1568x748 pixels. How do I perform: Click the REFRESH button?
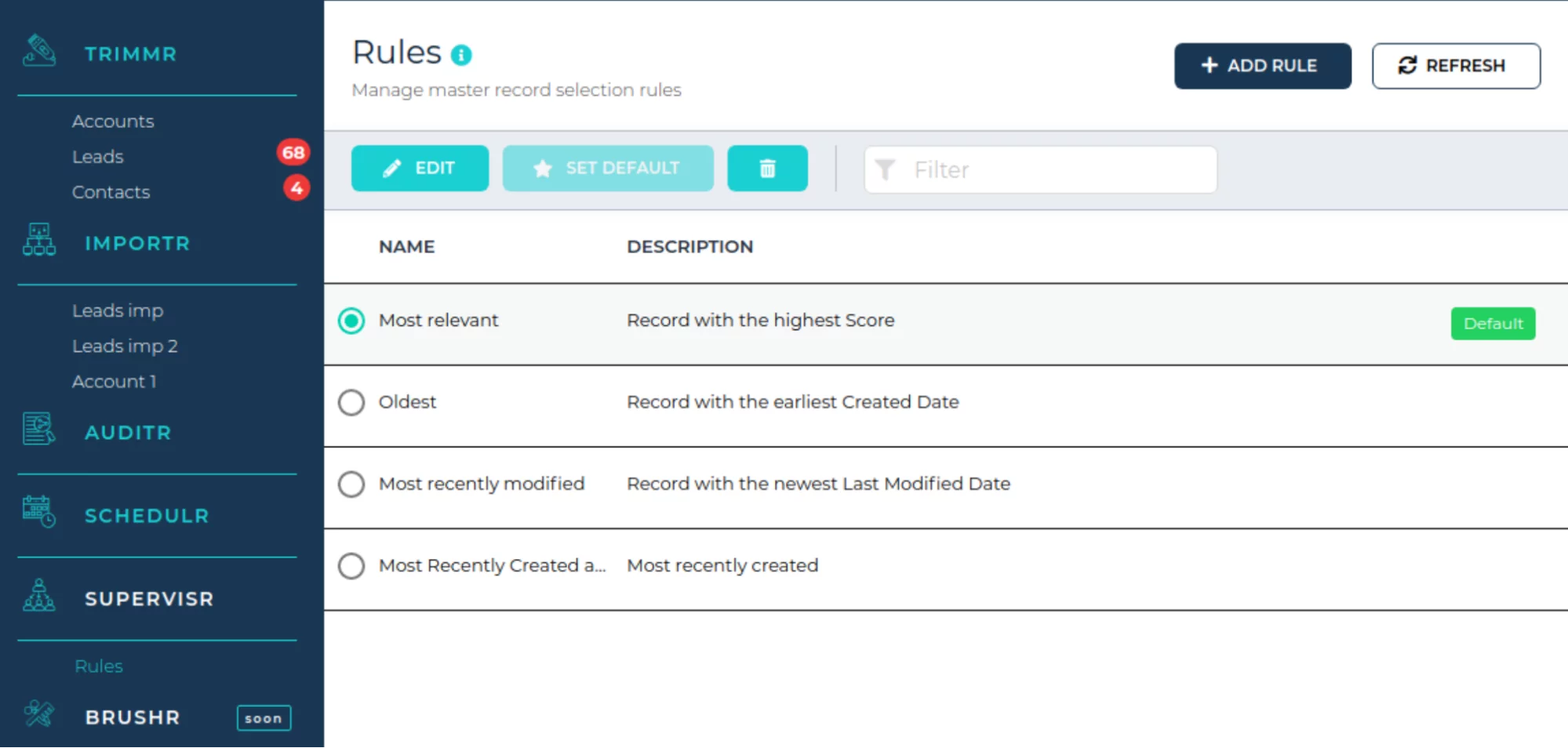1456,66
